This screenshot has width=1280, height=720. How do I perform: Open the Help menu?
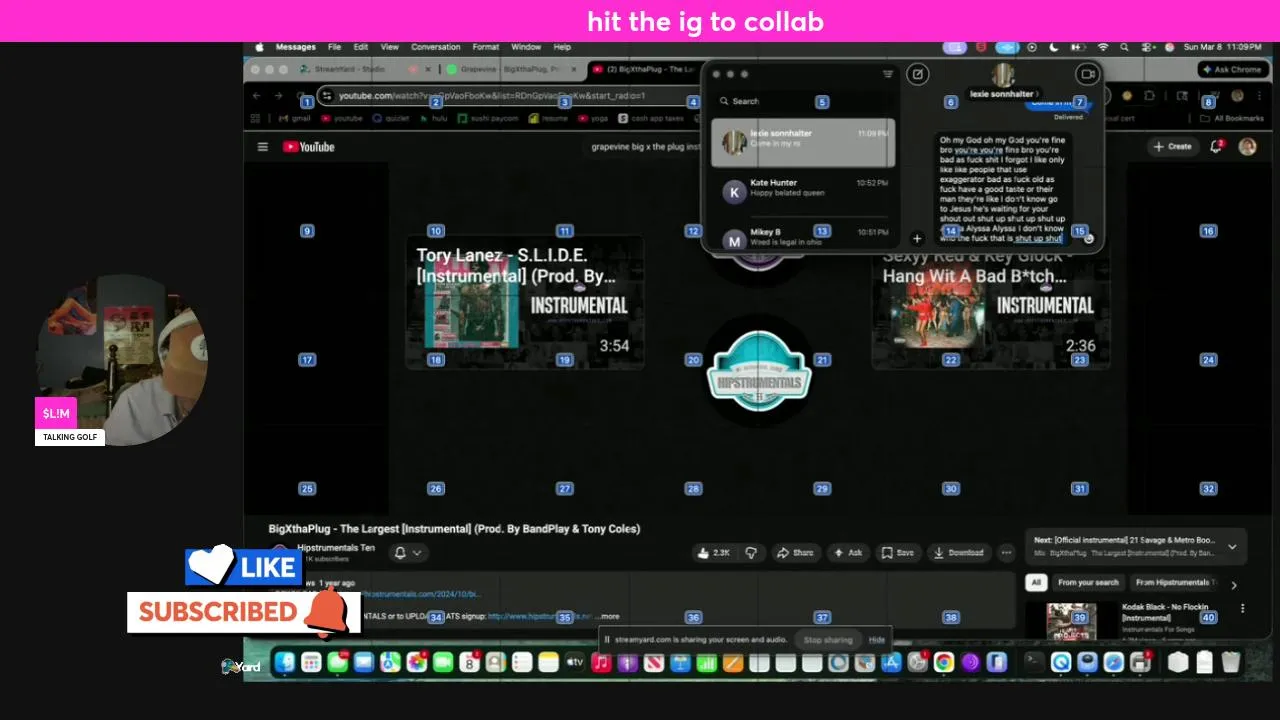pyautogui.click(x=562, y=47)
